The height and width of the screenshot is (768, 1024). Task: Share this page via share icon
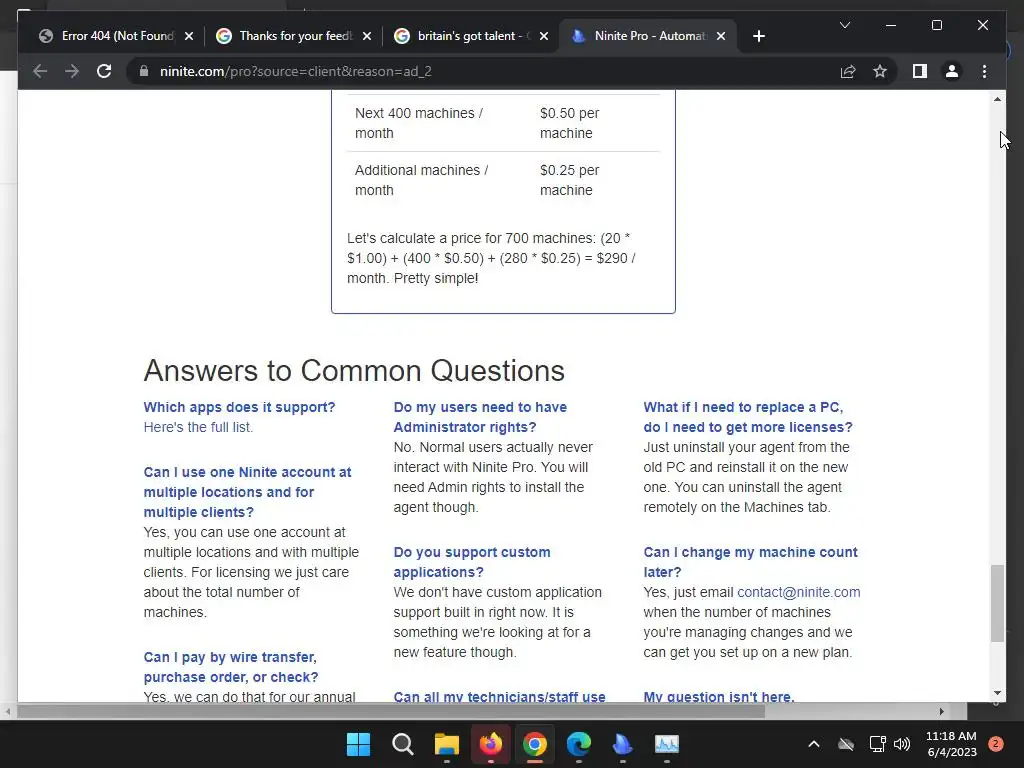[848, 71]
